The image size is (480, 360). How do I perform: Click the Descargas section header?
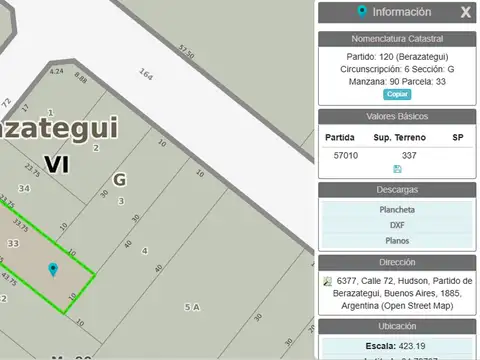coord(397,190)
